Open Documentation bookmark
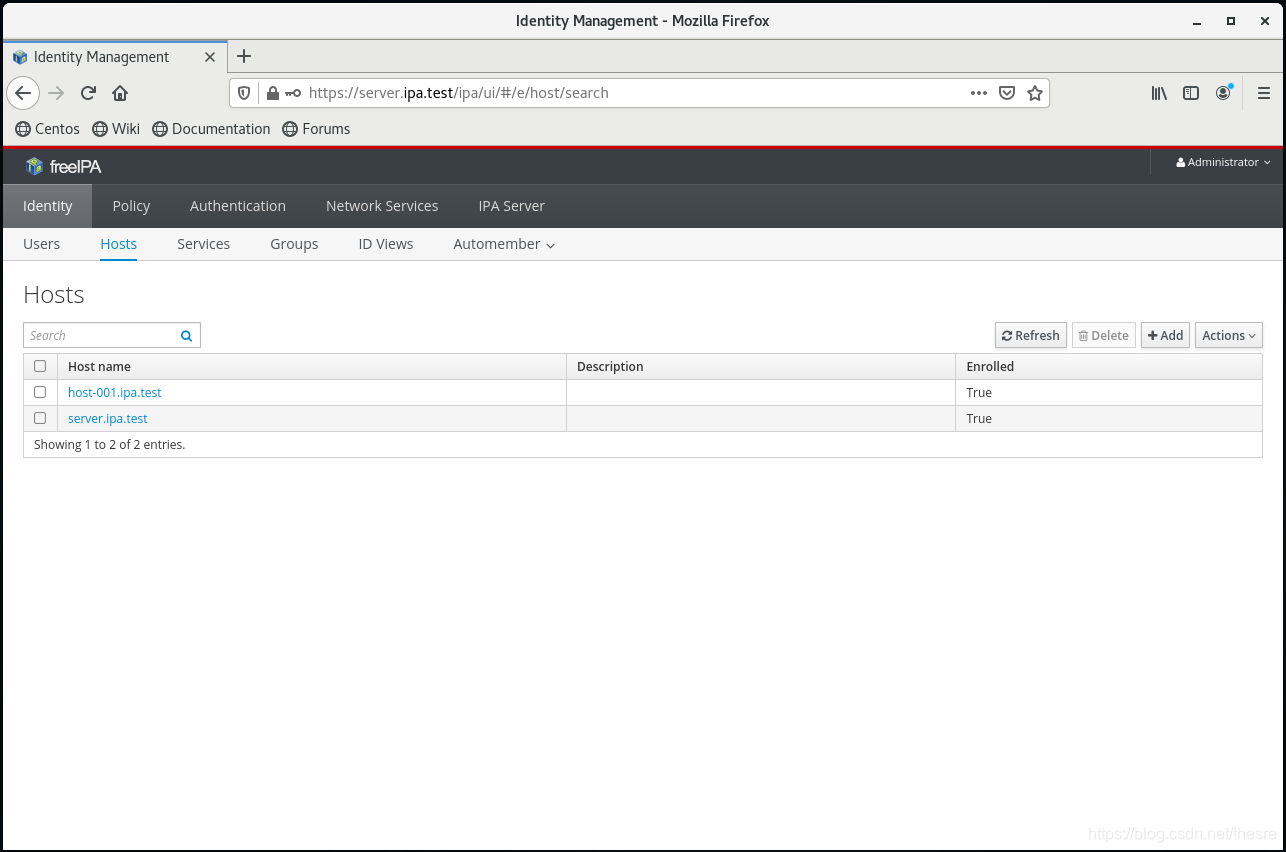This screenshot has width=1286, height=852. [211, 129]
